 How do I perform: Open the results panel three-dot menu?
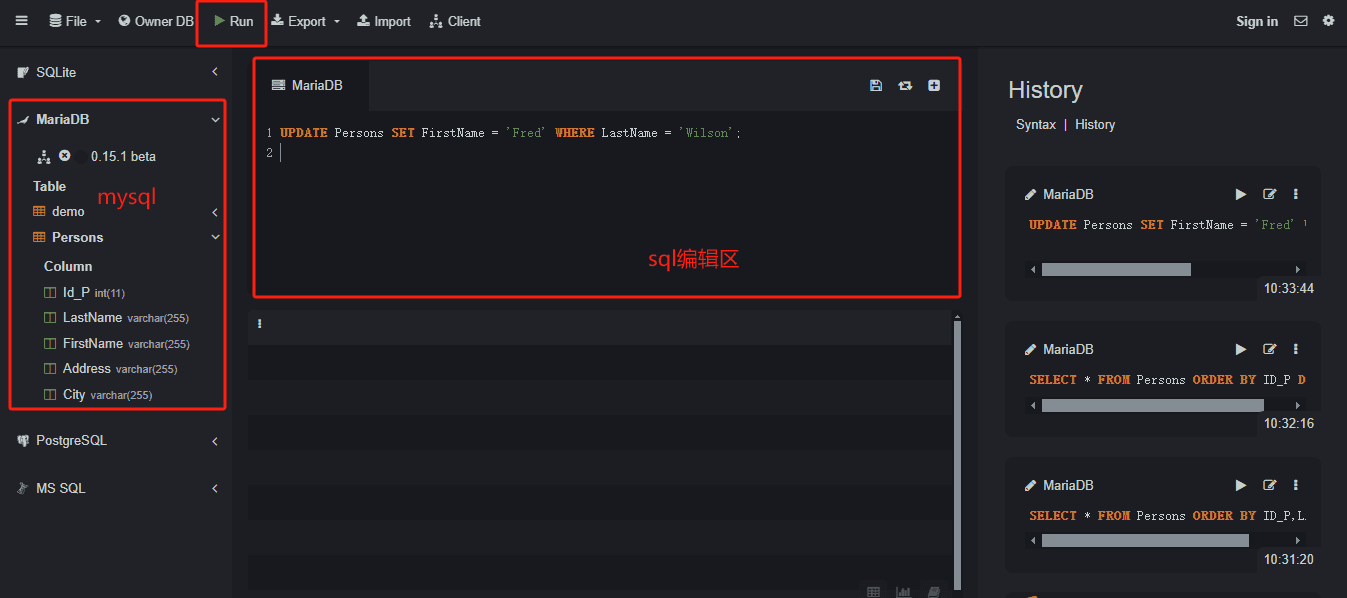(260, 323)
